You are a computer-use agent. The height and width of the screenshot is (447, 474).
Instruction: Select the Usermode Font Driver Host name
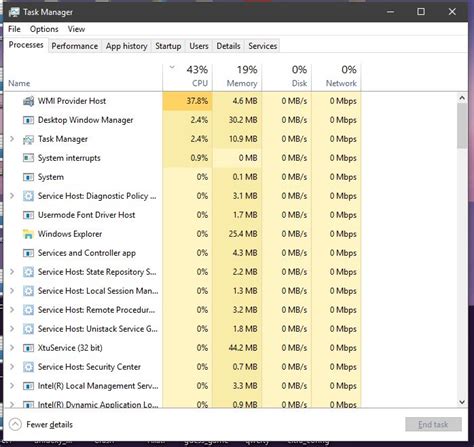click(86, 215)
